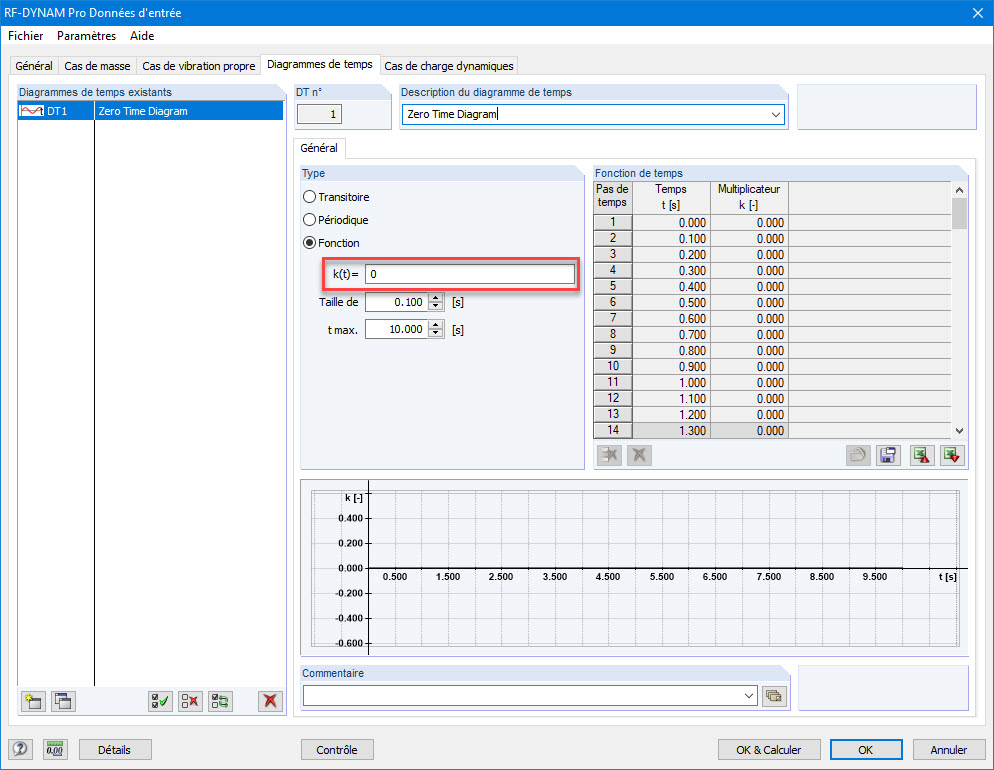Click OK & Calculer button

click(x=769, y=750)
